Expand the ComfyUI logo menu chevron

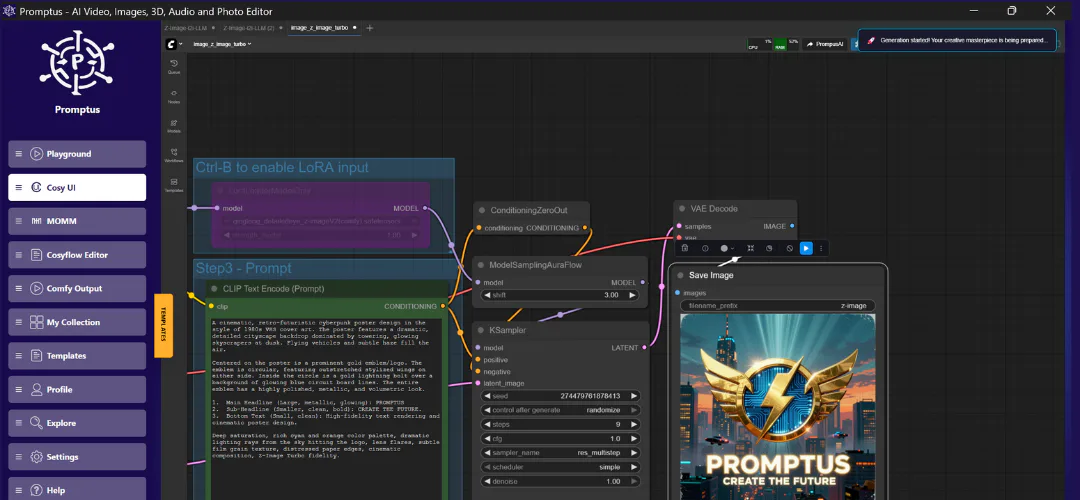pyautogui.click(x=180, y=44)
